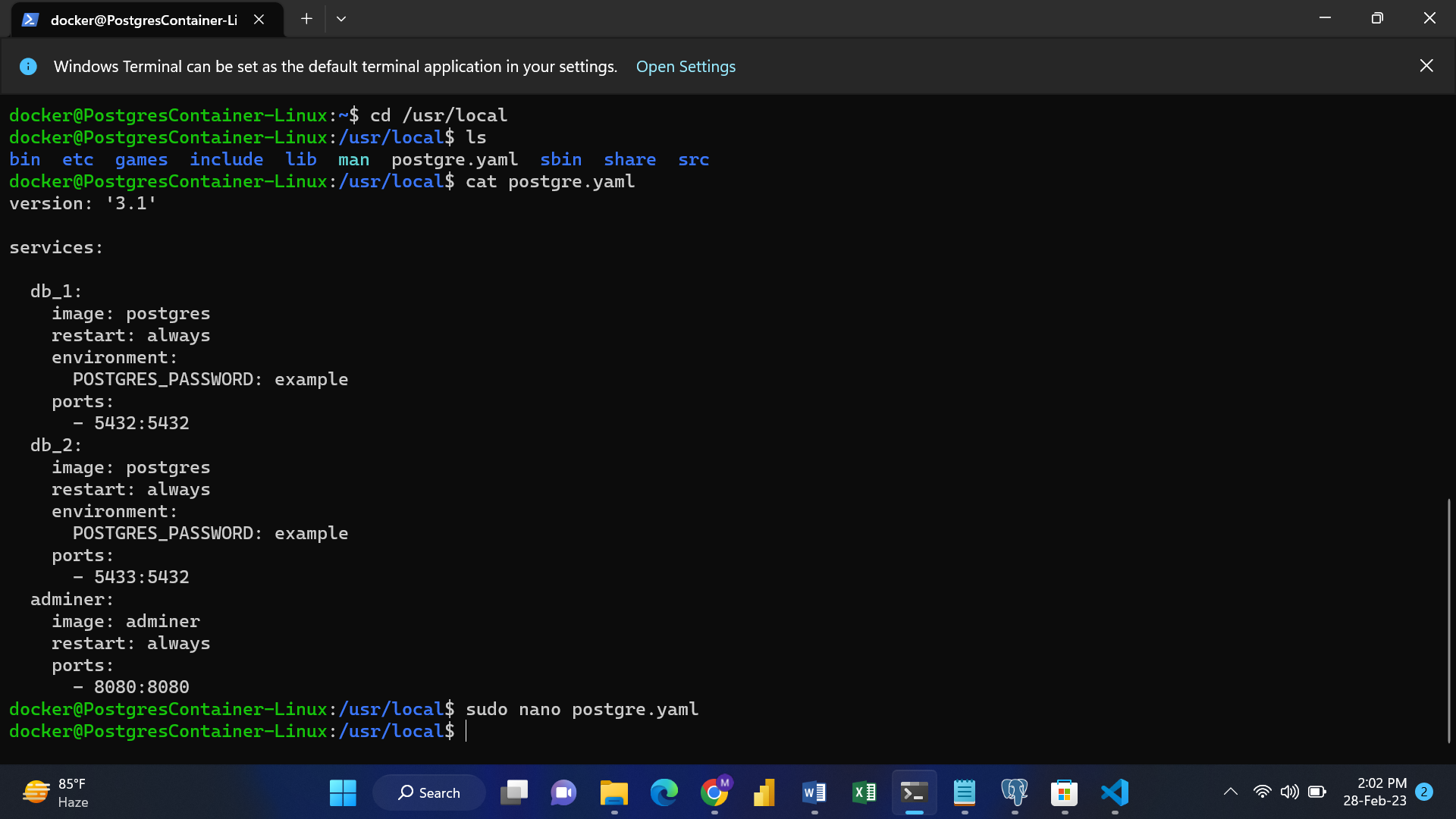Click the 'sbin' directory name
Image resolution: width=1456 pixels, height=819 pixels.
point(561,159)
